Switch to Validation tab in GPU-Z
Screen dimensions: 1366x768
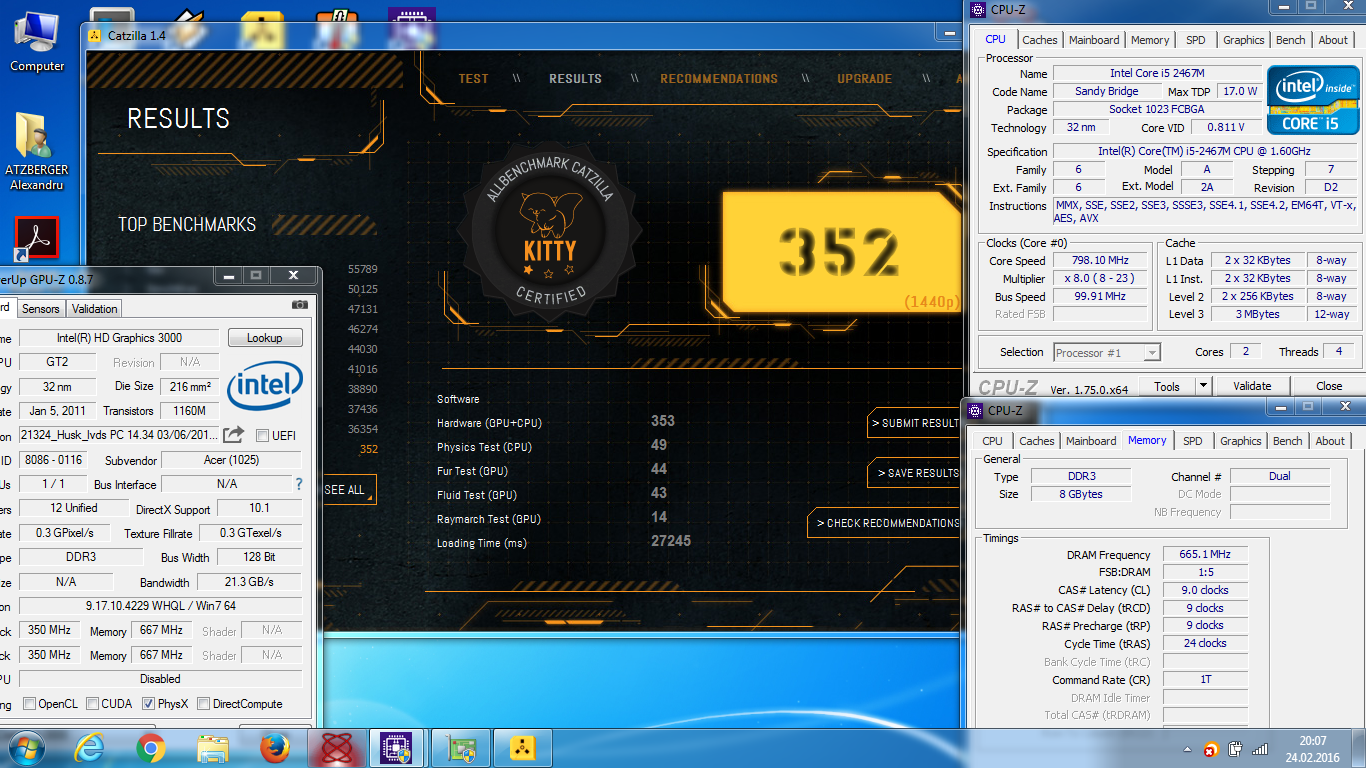[x=95, y=309]
